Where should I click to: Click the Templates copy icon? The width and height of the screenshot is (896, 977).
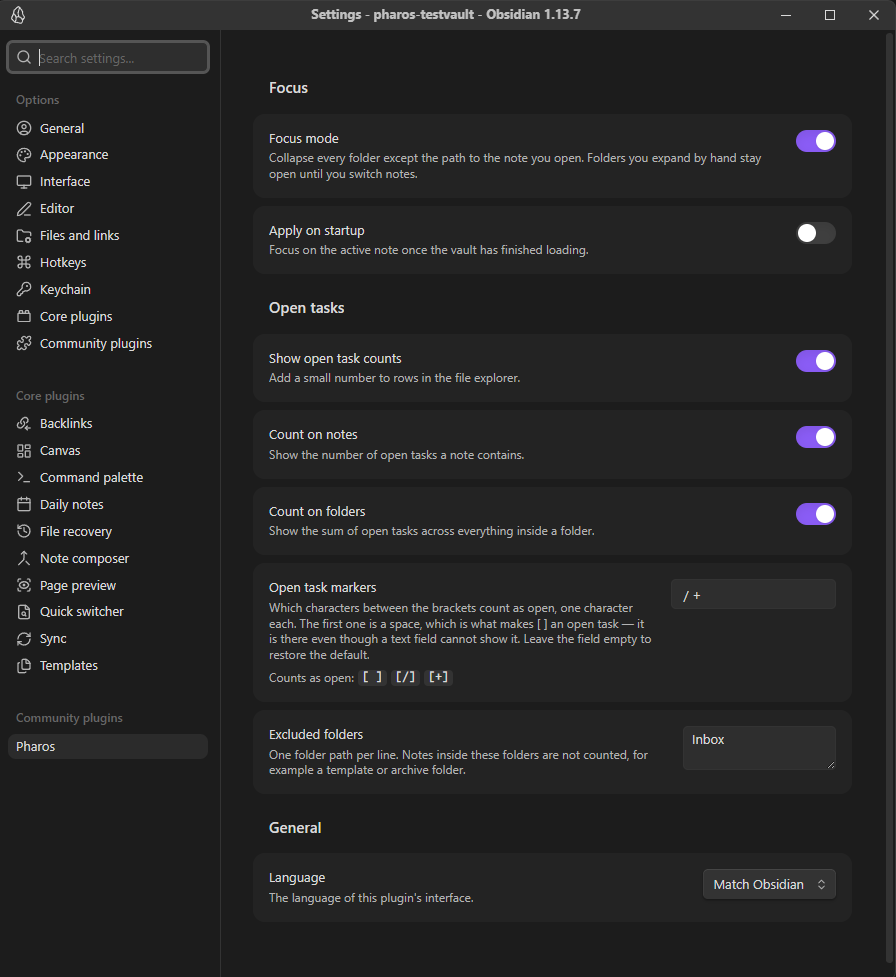tap(24, 665)
